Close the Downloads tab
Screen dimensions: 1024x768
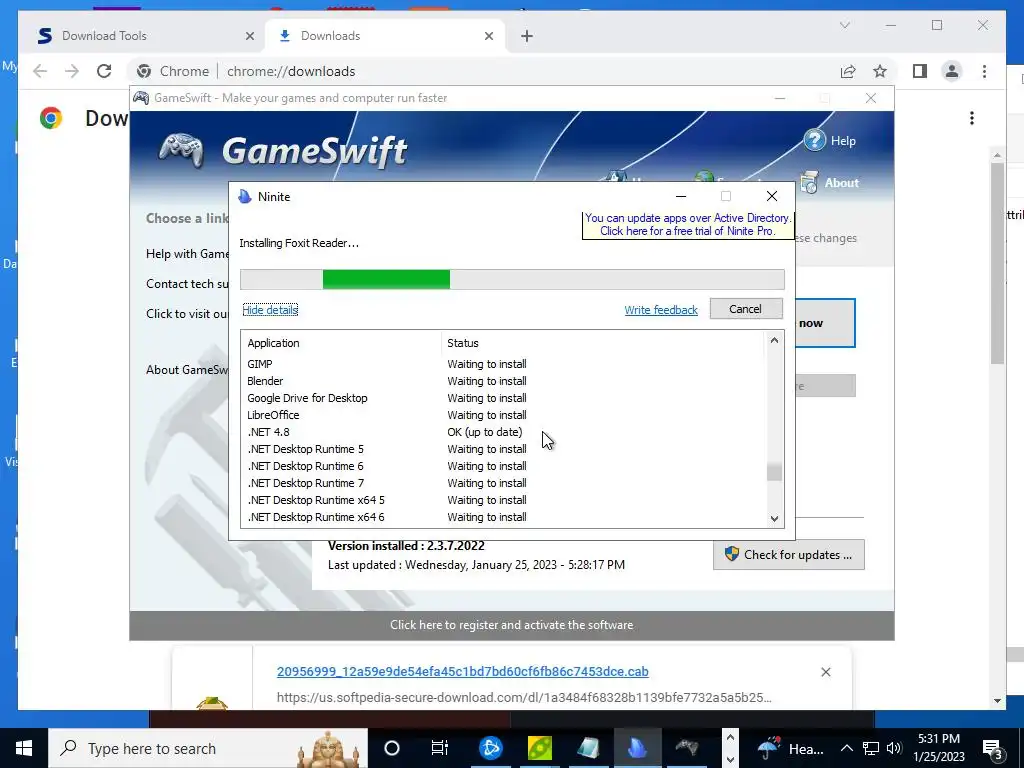(x=488, y=36)
